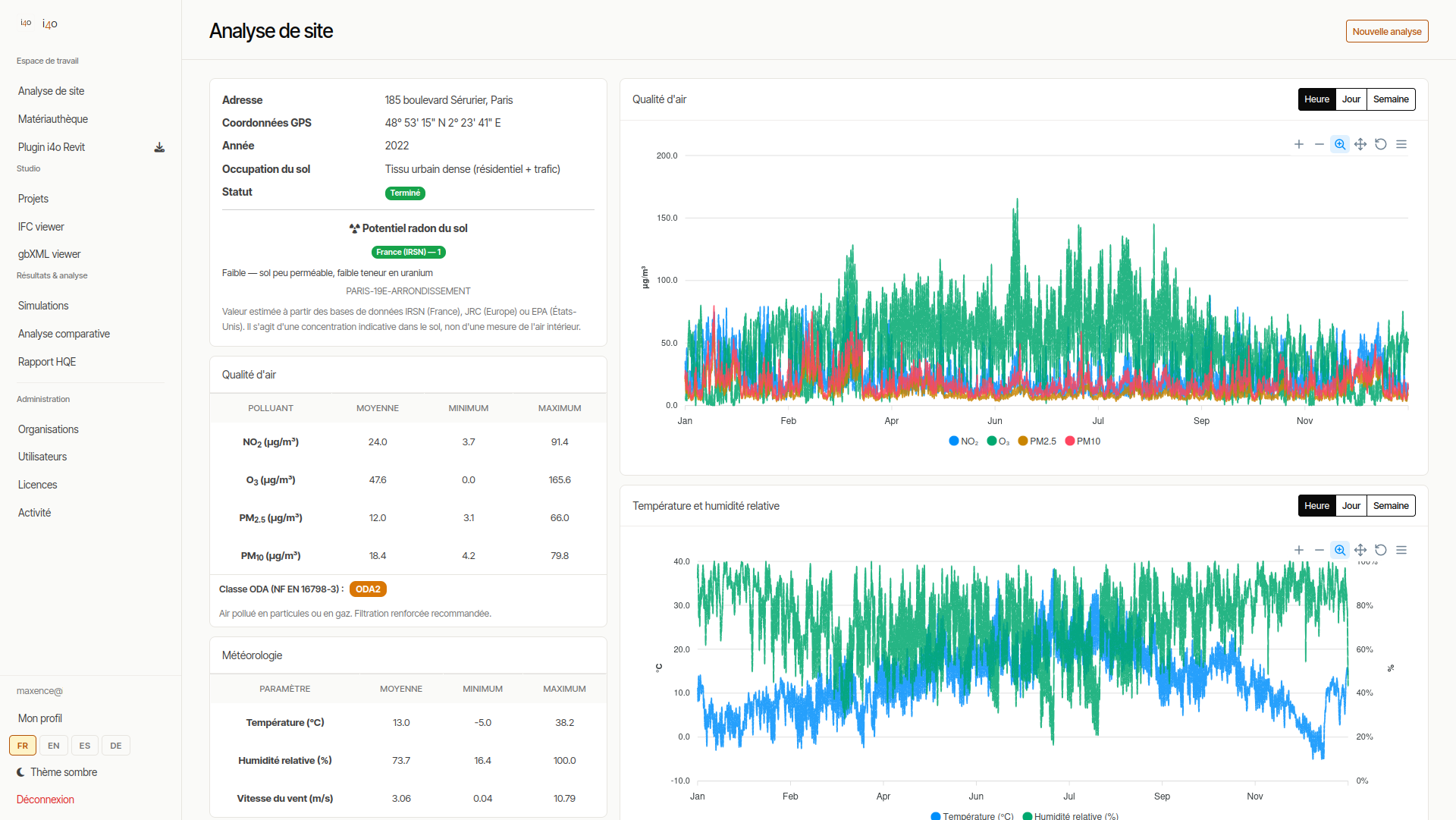Open Analyse comparative

point(64,334)
